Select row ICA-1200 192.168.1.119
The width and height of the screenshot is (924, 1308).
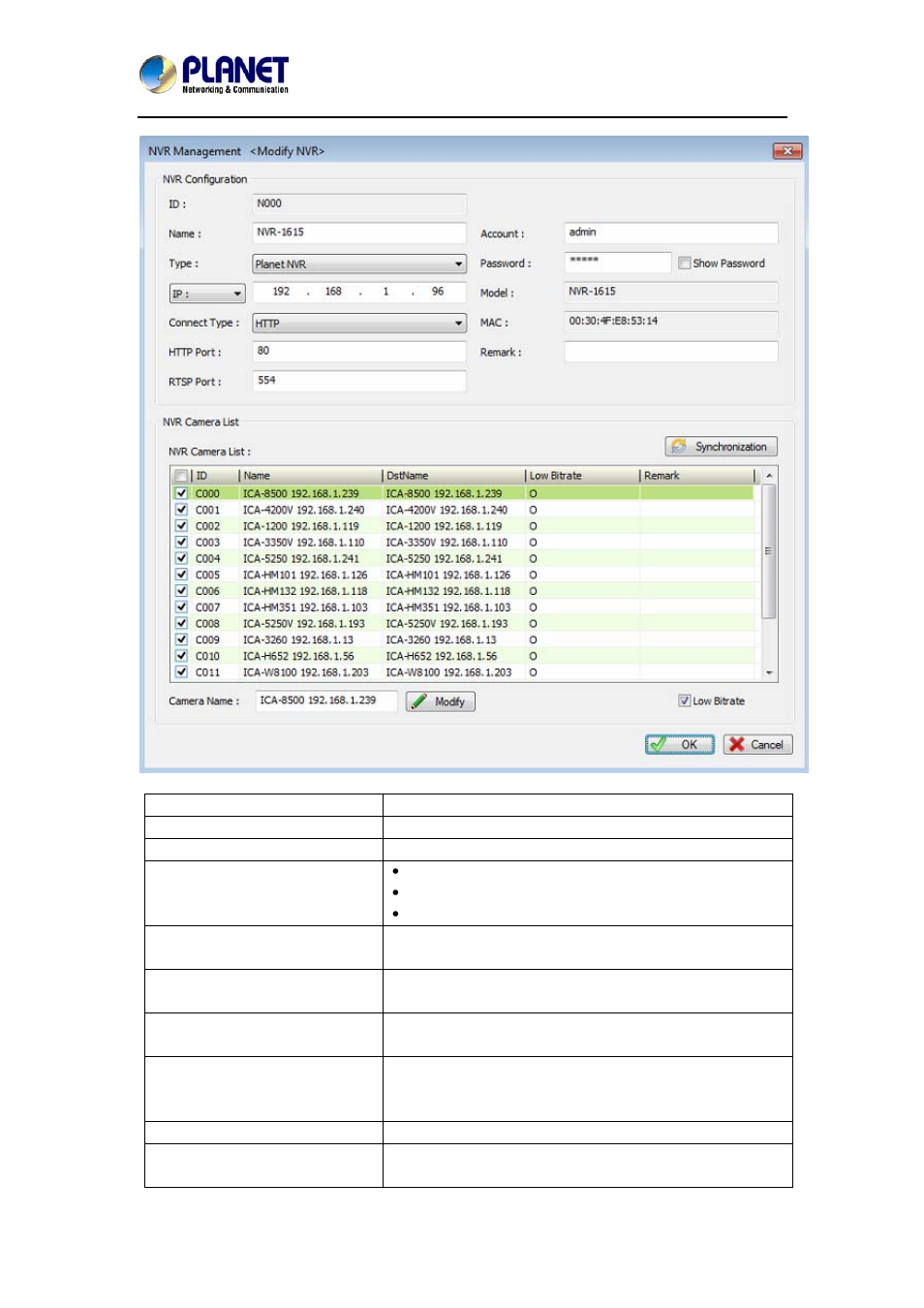click(463, 526)
